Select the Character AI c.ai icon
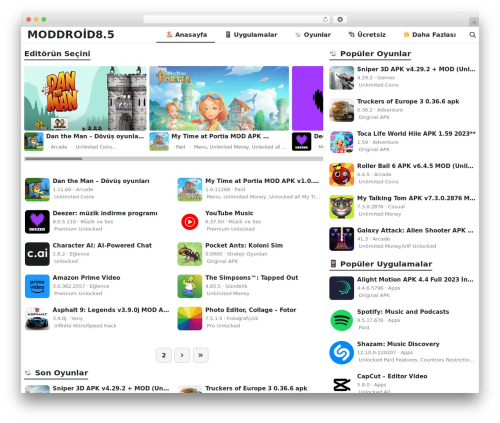This screenshot has width=500, height=423. coord(37,254)
